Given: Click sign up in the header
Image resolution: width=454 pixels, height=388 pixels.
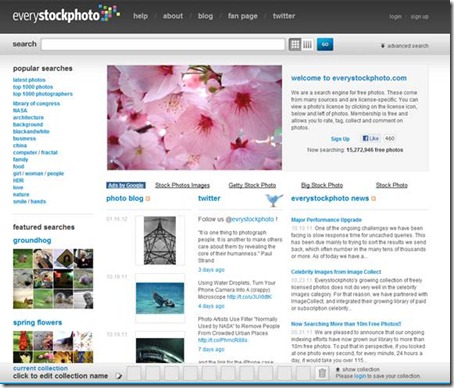Looking at the screenshot, I should (419, 16).
